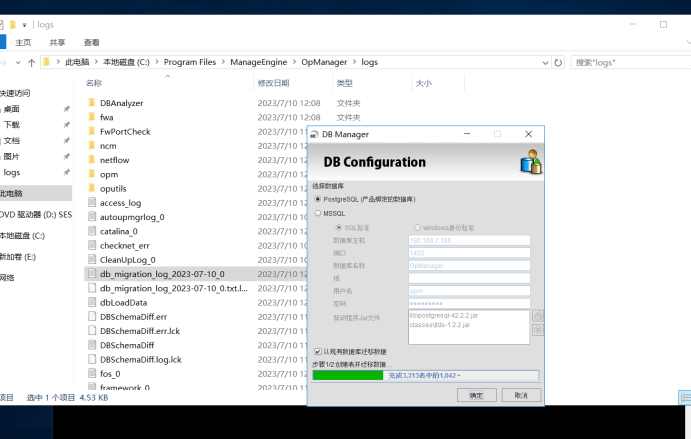Navigate to OpManager in address path
The width and height of the screenshot is (691, 439).
324,62
